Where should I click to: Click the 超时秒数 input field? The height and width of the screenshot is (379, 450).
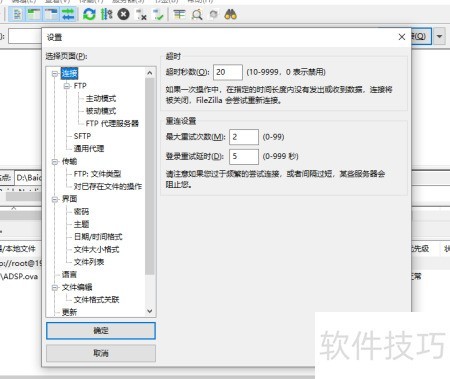[228, 72]
